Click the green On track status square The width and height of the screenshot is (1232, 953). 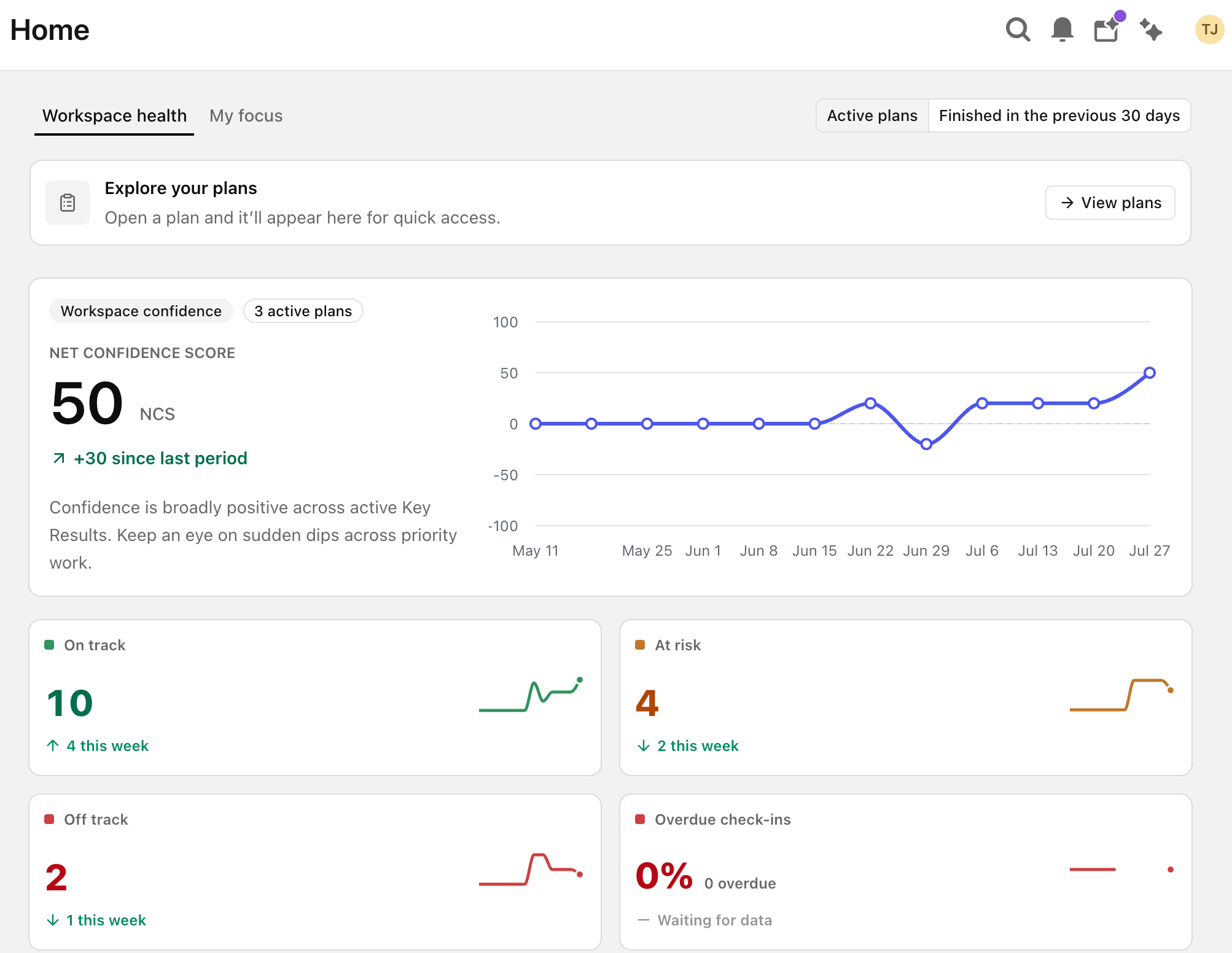pyautogui.click(x=49, y=645)
